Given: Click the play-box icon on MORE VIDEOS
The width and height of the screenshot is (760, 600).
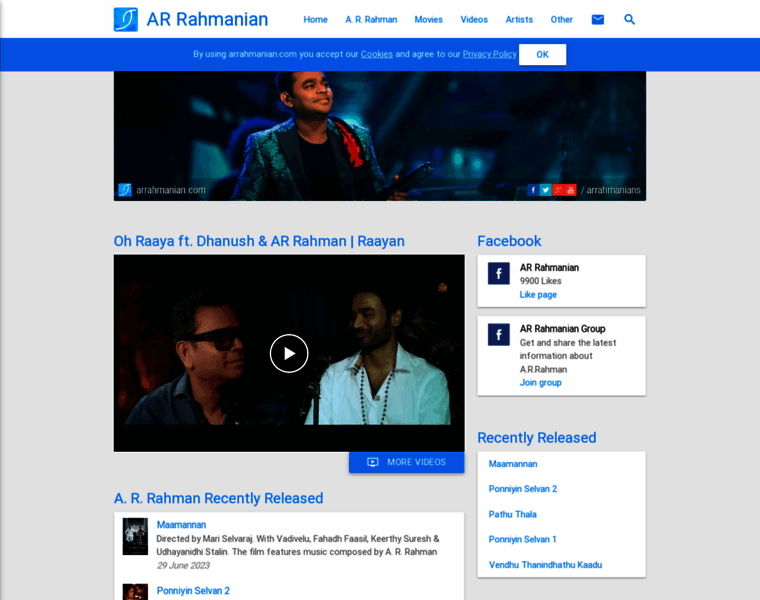Looking at the screenshot, I should pyautogui.click(x=373, y=462).
